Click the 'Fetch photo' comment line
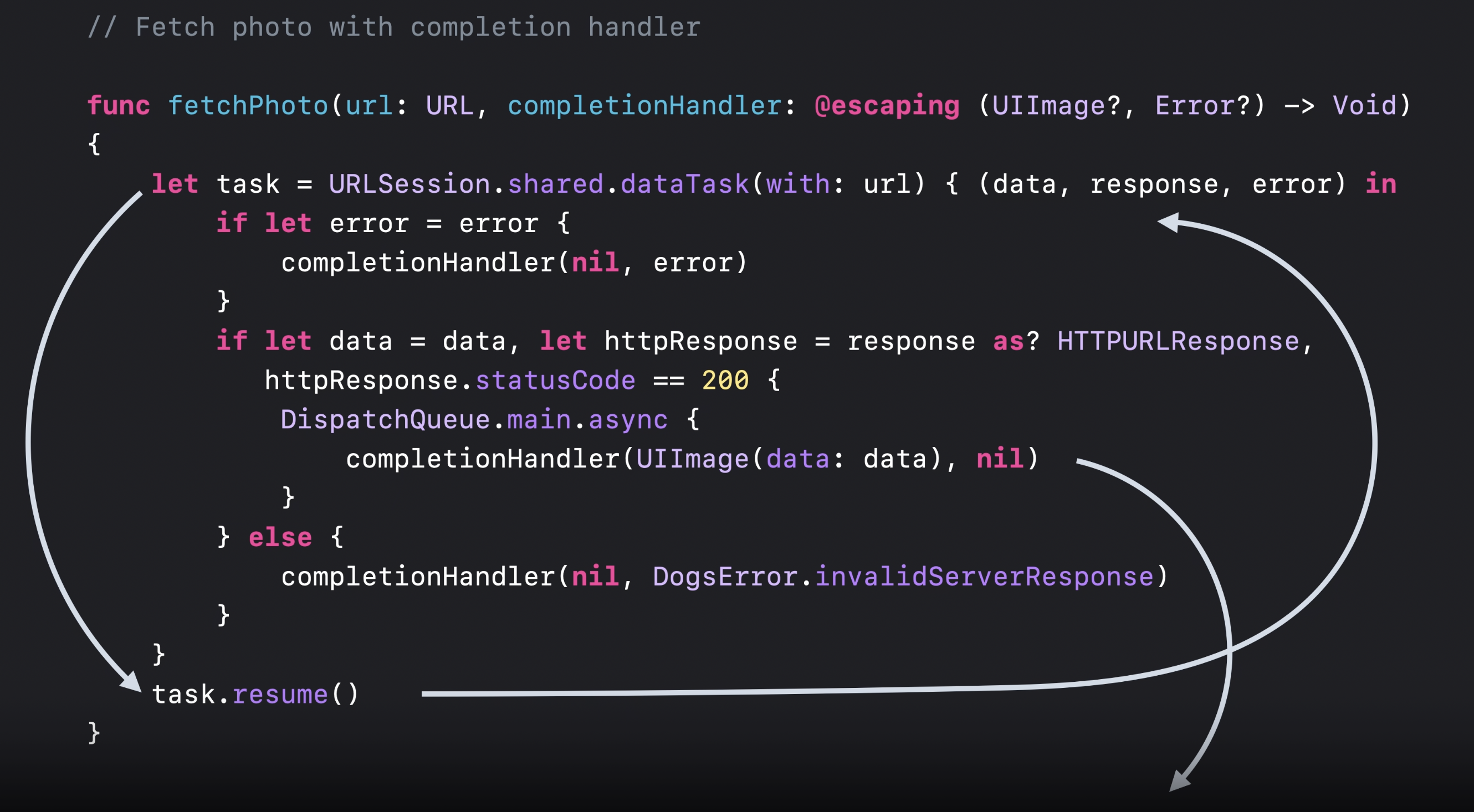 pyautogui.click(x=393, y=28)
